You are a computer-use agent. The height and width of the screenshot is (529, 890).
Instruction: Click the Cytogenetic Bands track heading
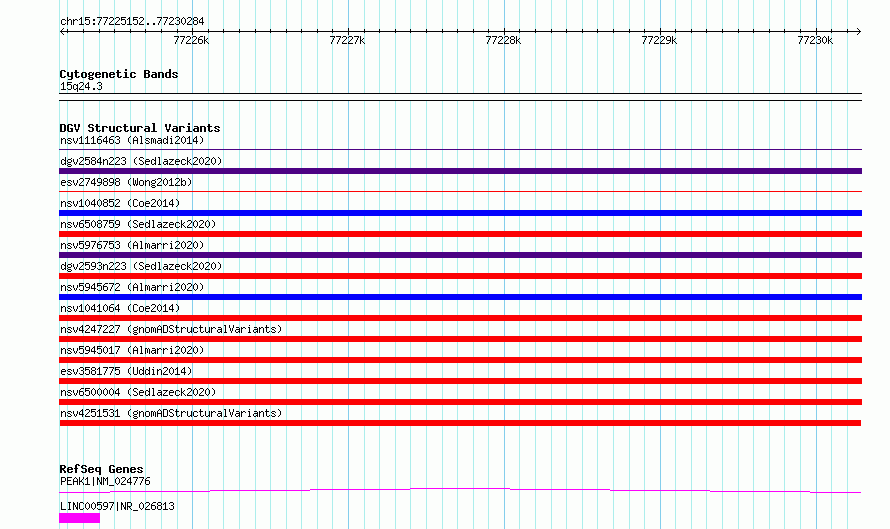tap(119, 74)
